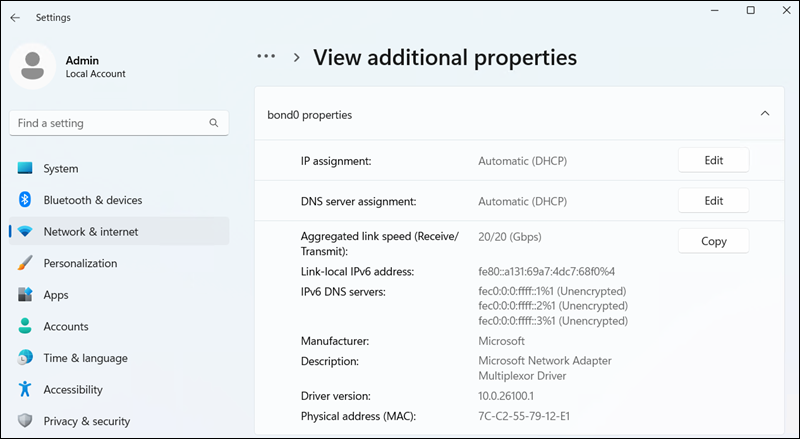Click the Multiplexor Driver description value
The width and height of the screenshot is (800, 439).
pyautogui.click(x=522, y=376)
